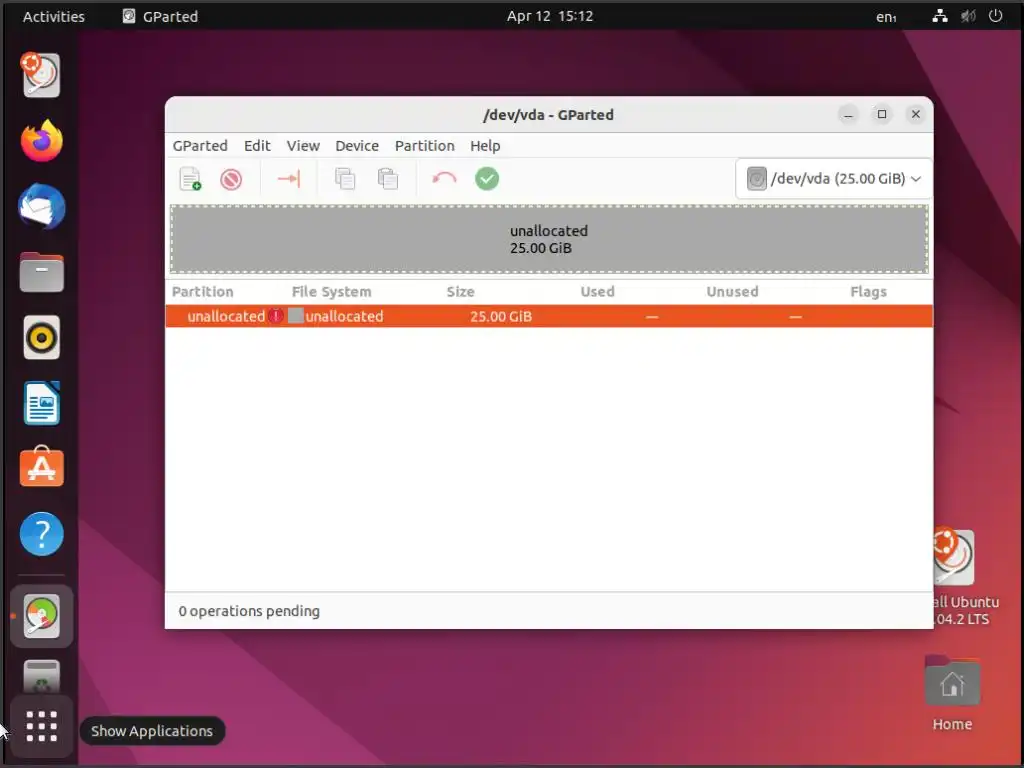Click the Partition column header
Viewport: 1024px width, 768px height.
(202, 291)
